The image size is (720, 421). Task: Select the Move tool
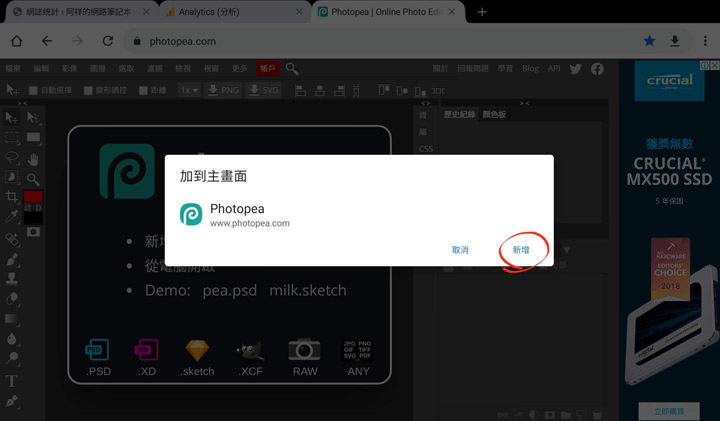pos(11,118)
